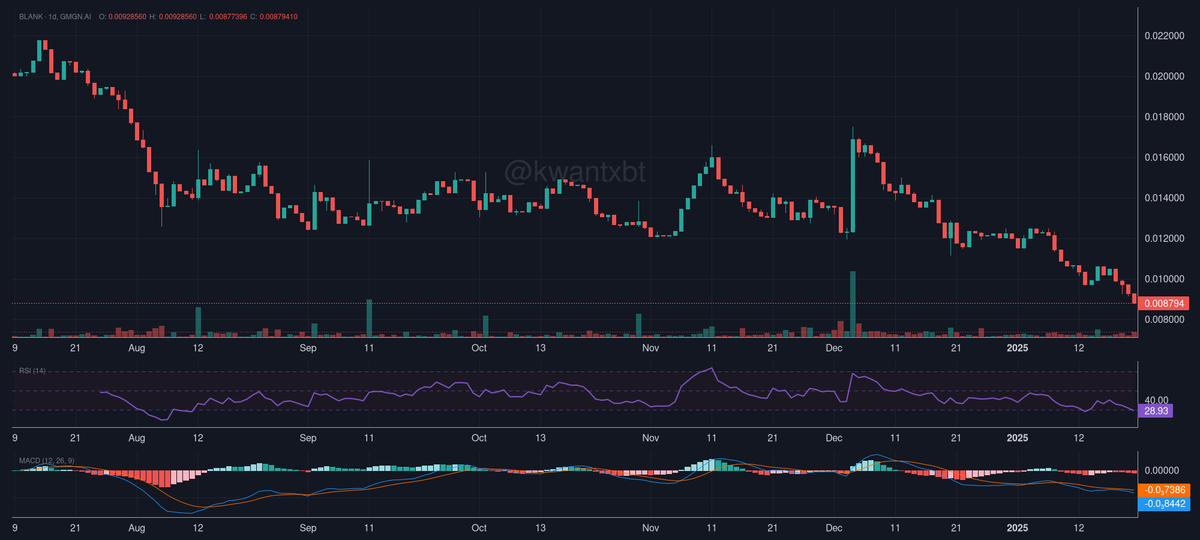Click the 40.00 RSI axis label
This screenshot has width=1200, height=540.
tap(1157, 399)
